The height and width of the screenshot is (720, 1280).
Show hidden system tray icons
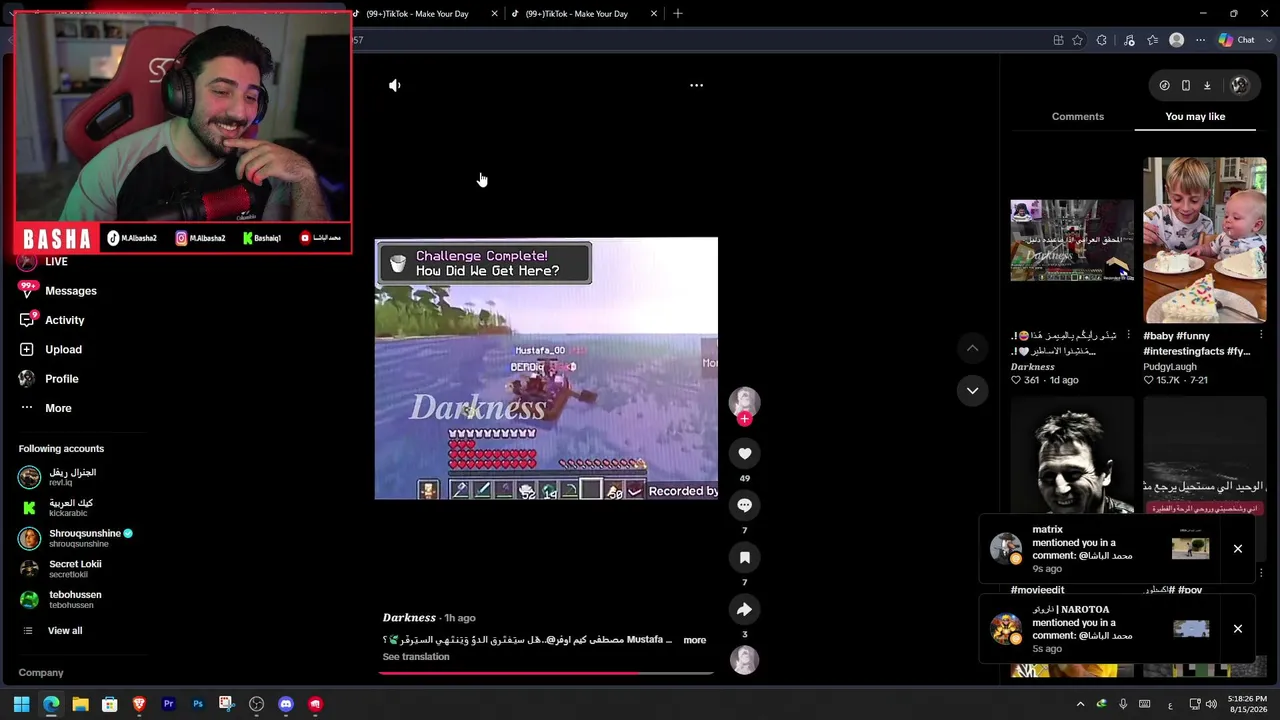[1080, 705]
